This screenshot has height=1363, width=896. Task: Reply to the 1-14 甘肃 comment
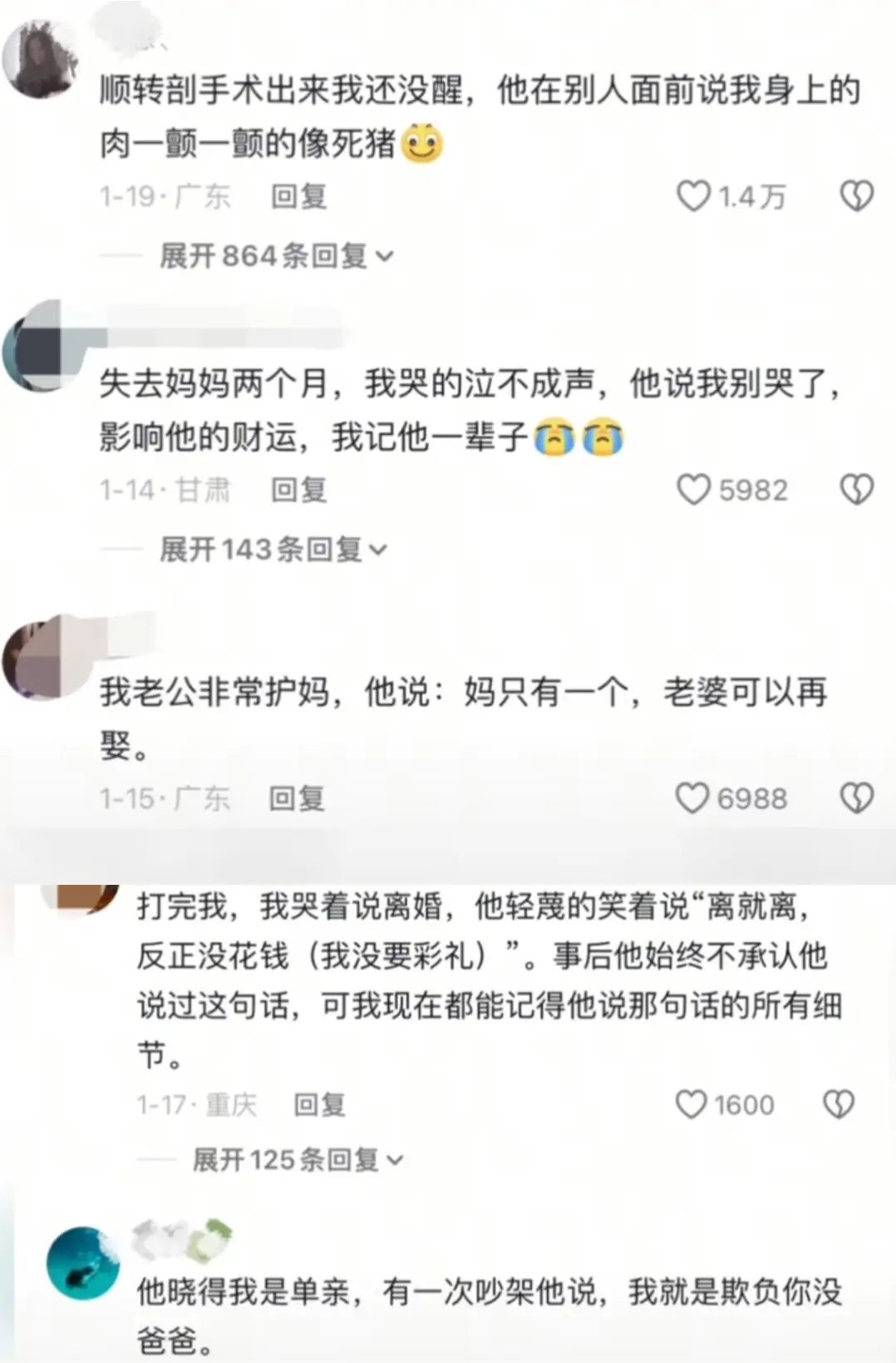coord(299,491)
